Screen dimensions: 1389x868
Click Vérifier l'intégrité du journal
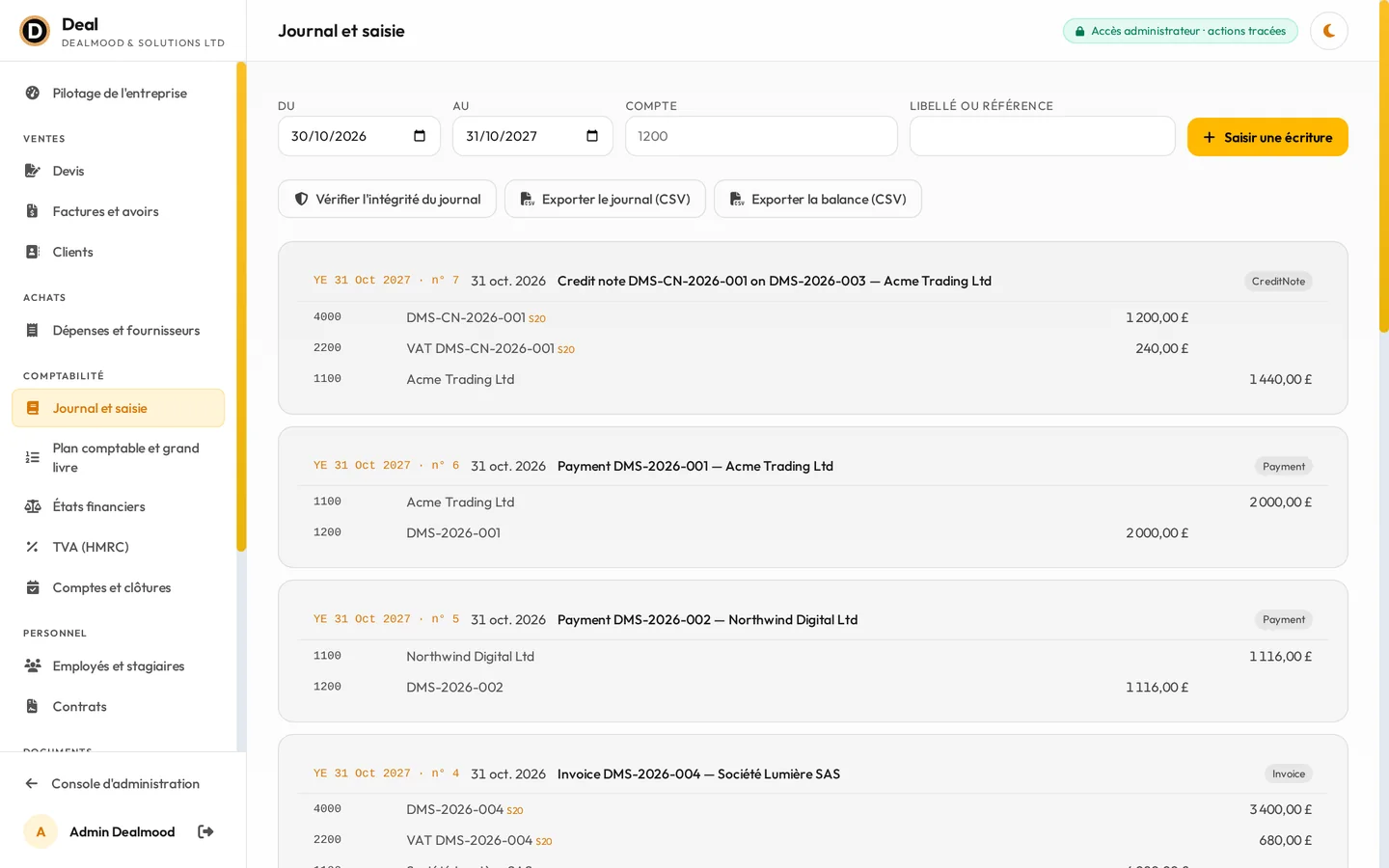tap(387, 199)
